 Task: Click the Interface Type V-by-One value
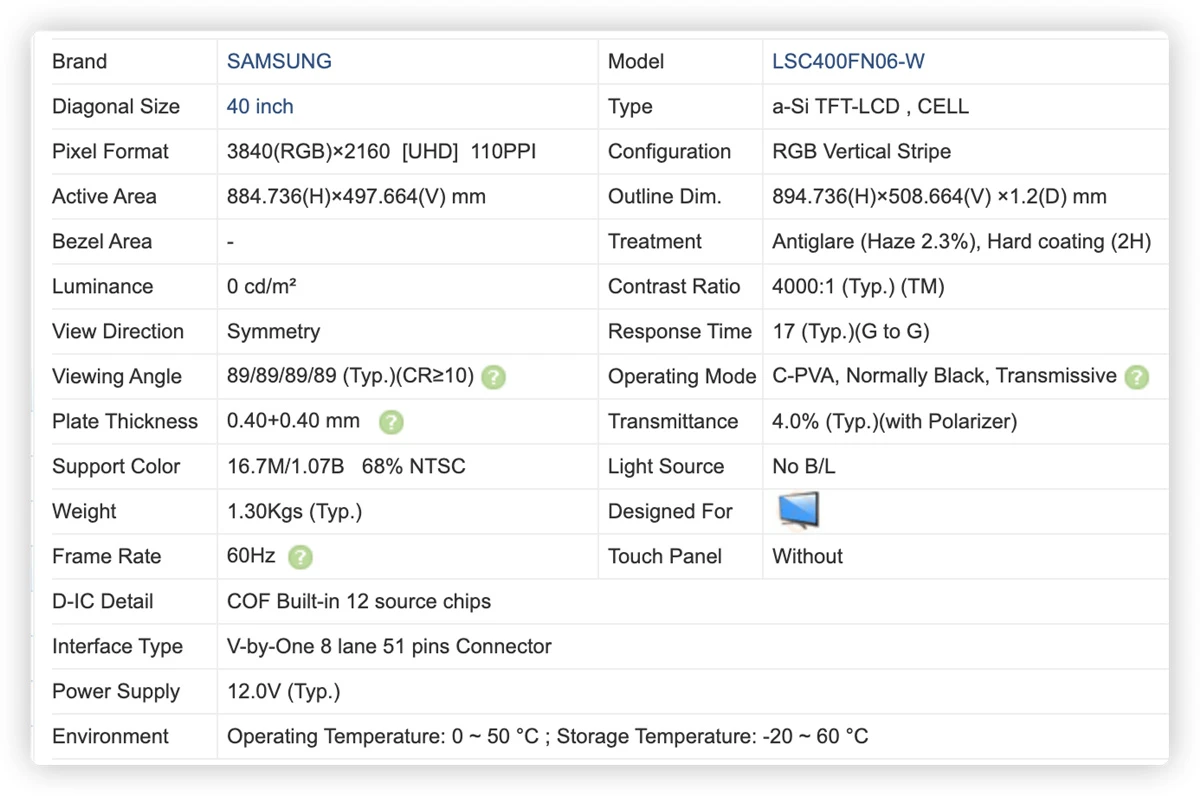pyautogui.click(x=389, y=646)
